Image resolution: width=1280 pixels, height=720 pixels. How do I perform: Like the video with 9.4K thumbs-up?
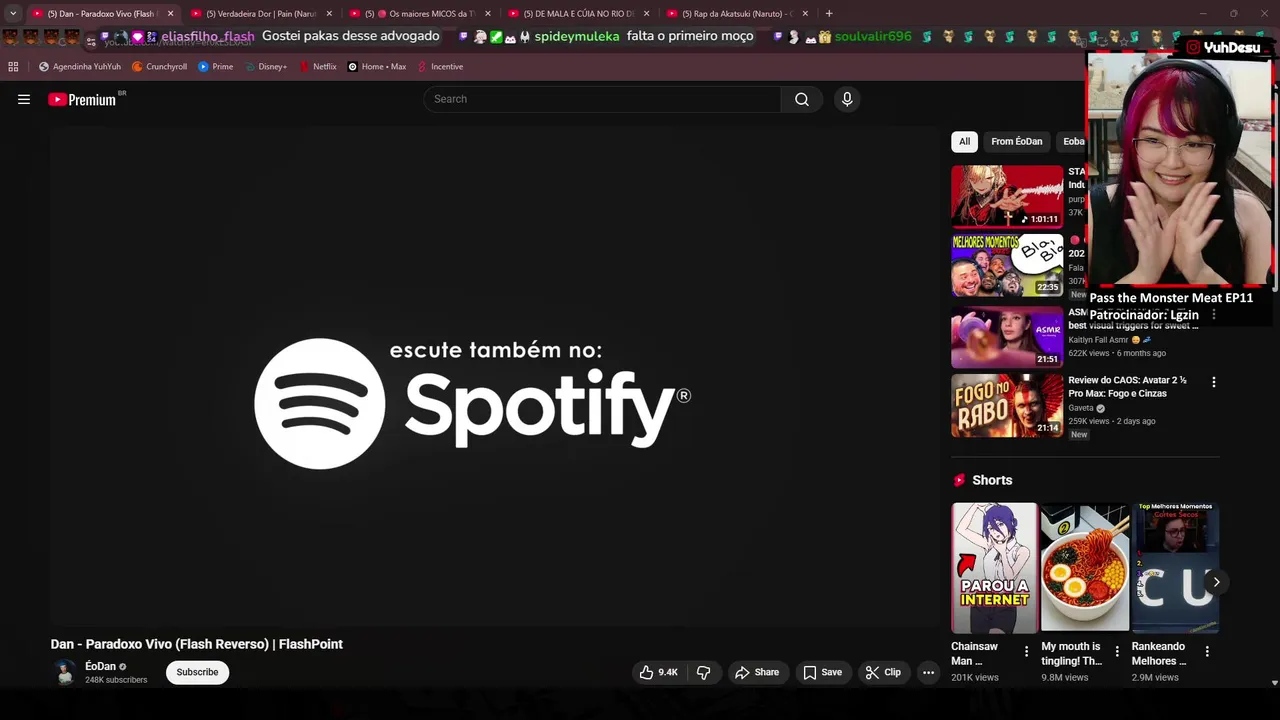659,672
